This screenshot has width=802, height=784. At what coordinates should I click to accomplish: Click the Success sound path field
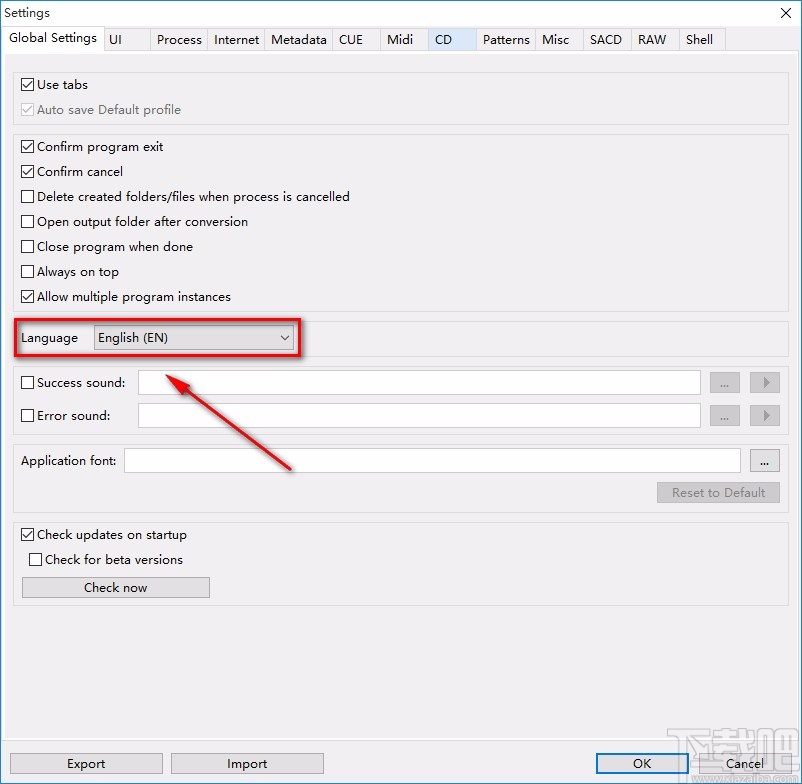[x=419, y=383]
